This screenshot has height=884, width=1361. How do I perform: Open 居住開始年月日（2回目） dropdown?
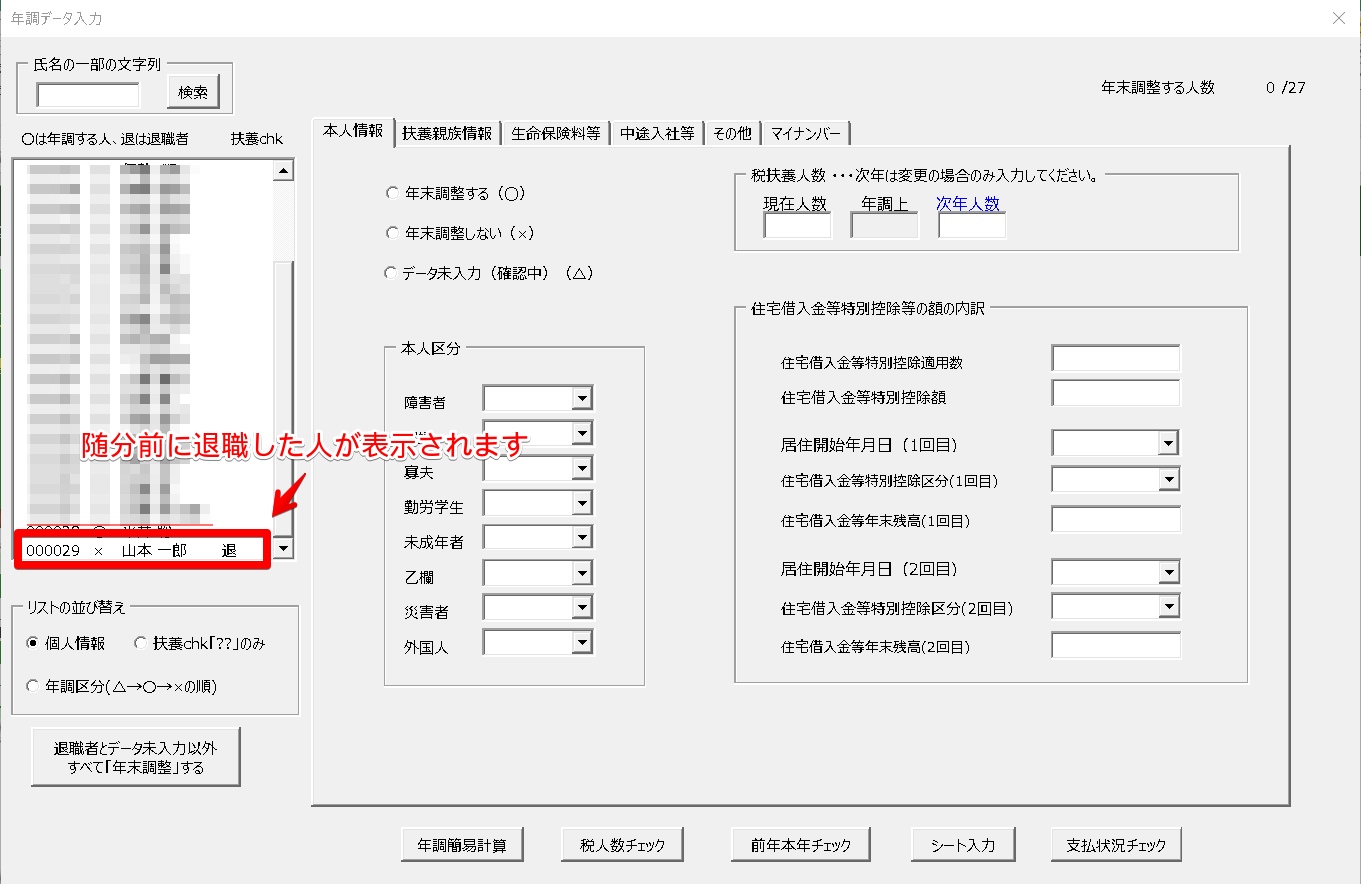tap(1168, 572)
